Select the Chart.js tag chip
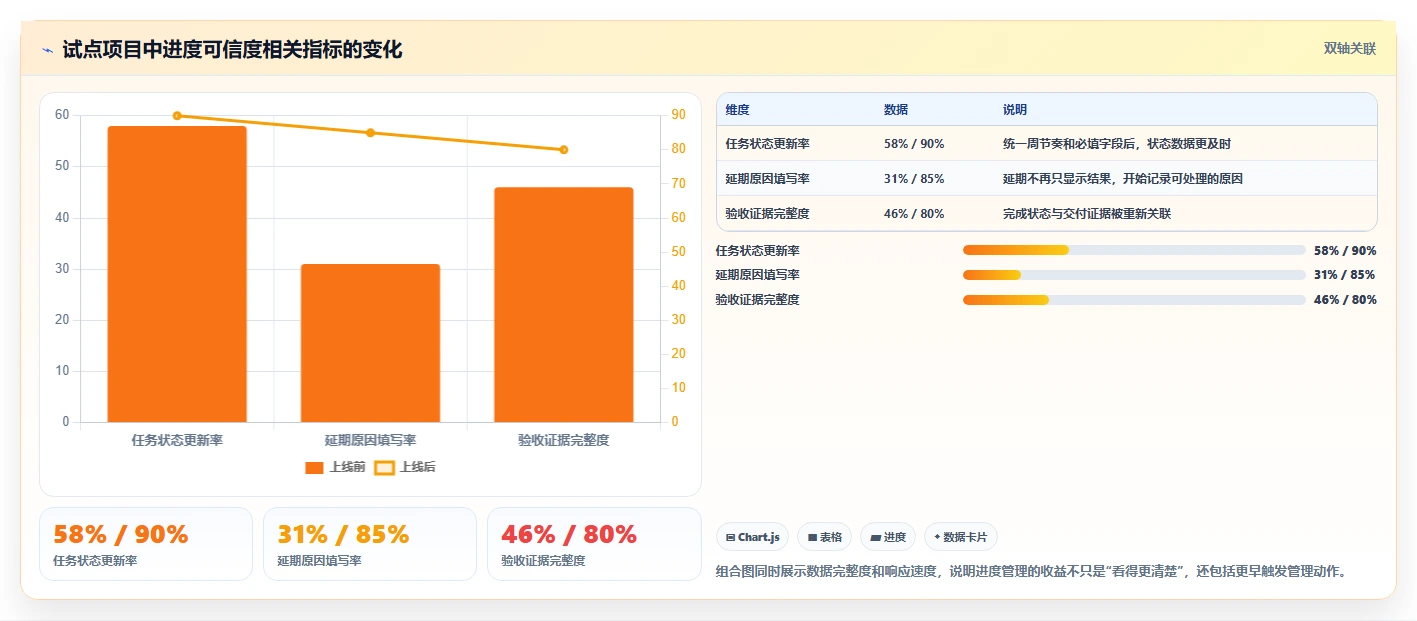The image size is (1417, 621). coord(752,537)
